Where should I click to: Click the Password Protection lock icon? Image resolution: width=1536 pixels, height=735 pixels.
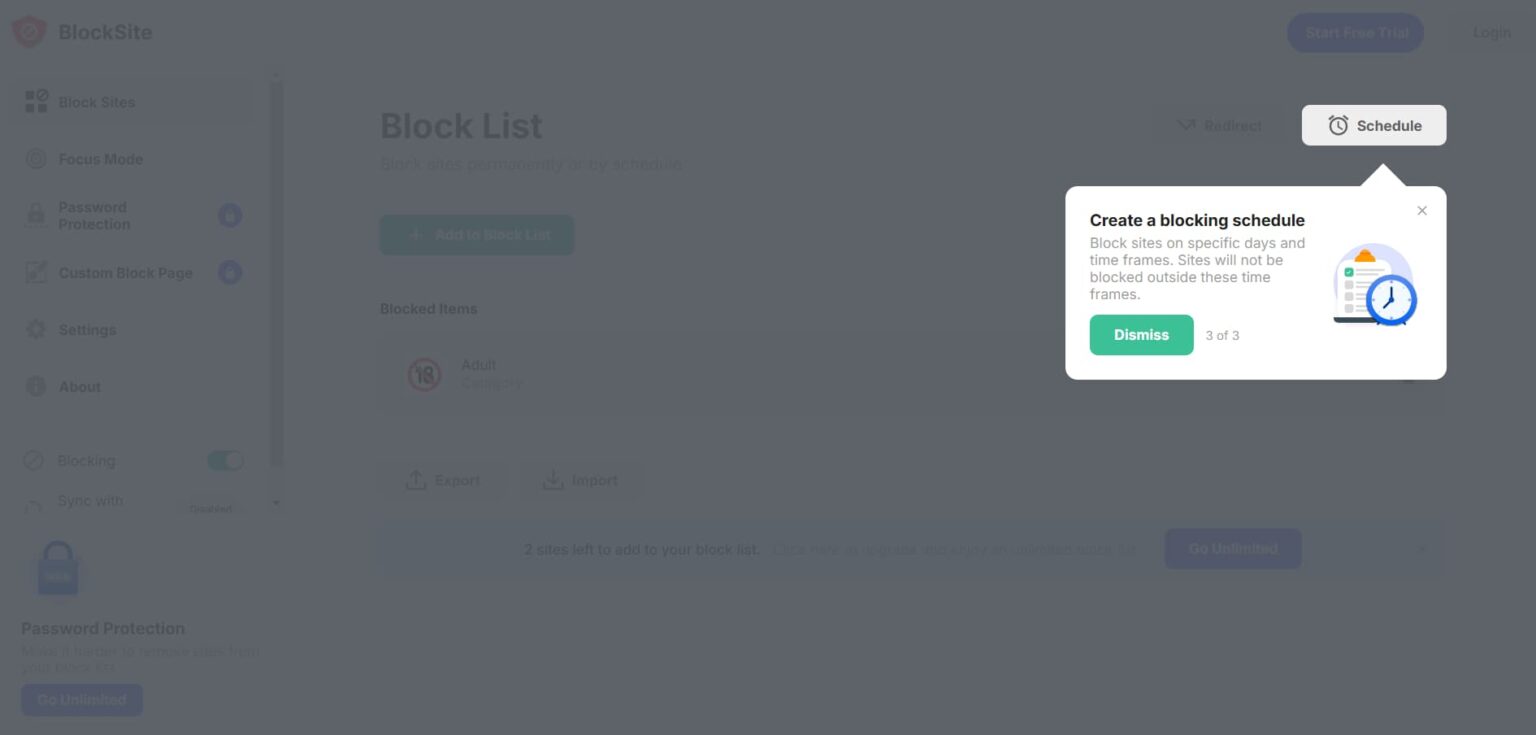click(x=37, y=215)
